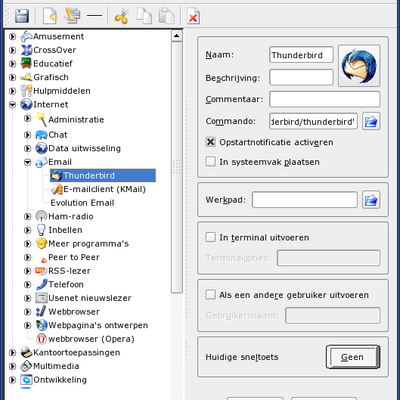Check Als een andere gebruiker uitvoeren
400x400 pixels.
210,295
